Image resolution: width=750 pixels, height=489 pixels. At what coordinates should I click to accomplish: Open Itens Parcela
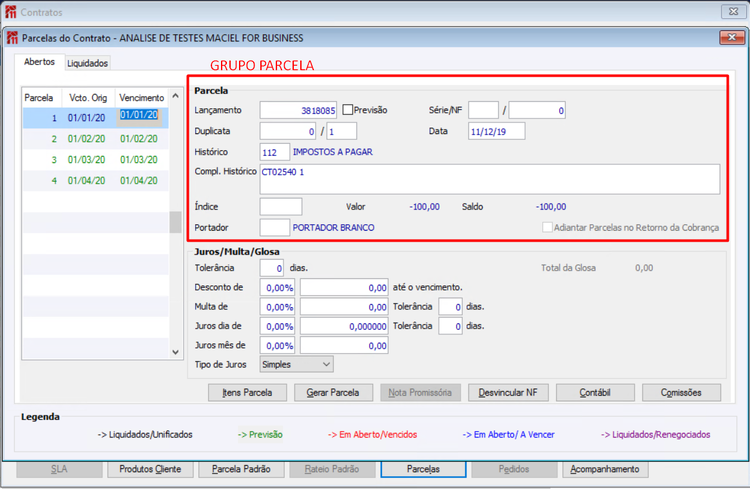click(x=247, y=392)
